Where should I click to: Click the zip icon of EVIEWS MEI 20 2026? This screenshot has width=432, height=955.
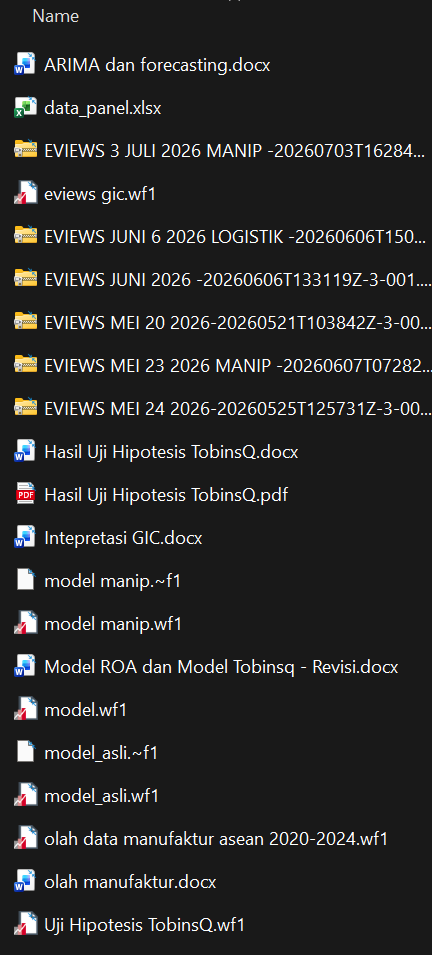point(25,323)
